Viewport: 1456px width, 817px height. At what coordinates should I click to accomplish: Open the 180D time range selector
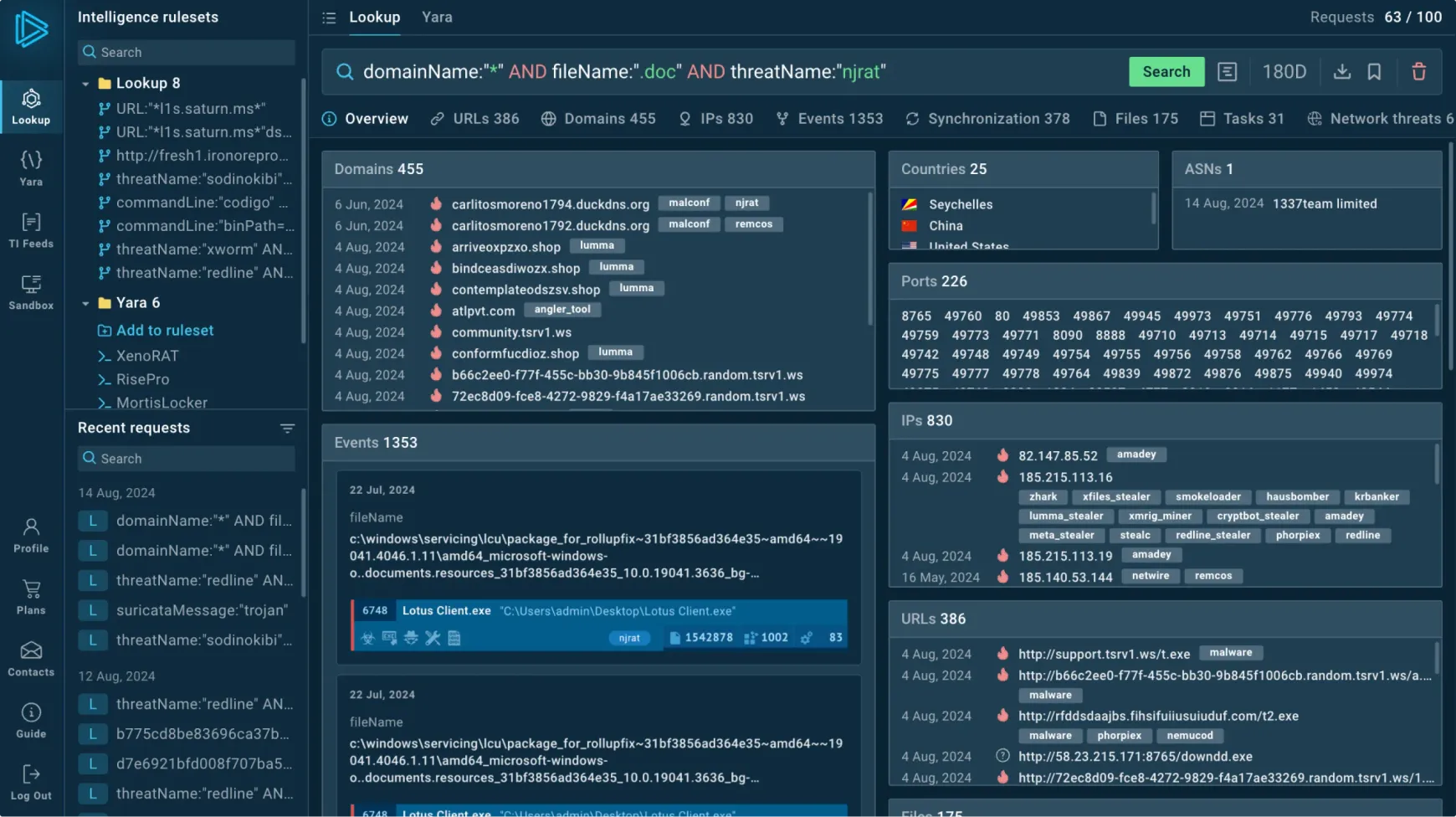(x=1284, y=72)
